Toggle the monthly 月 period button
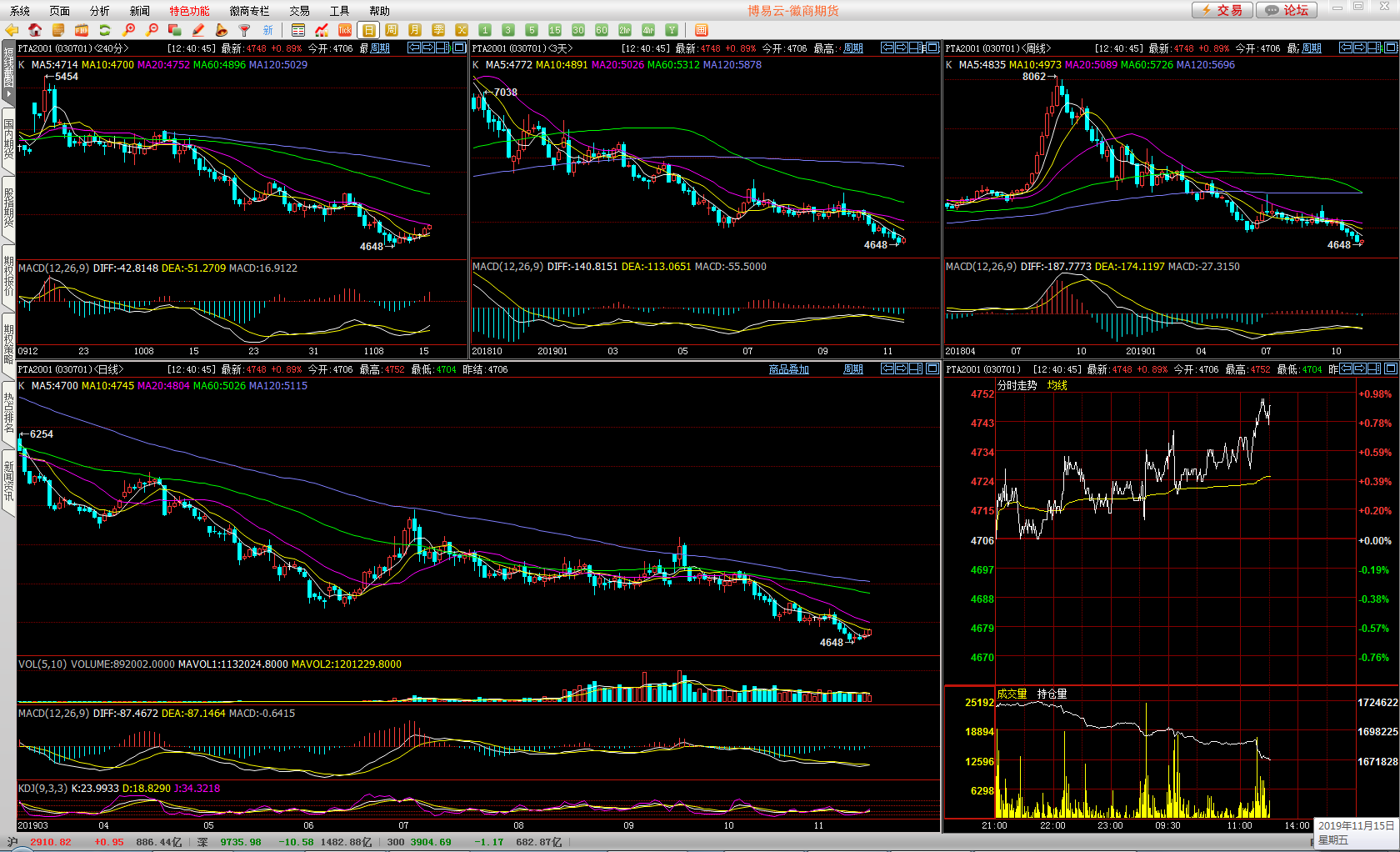 [x=415, y=30]
